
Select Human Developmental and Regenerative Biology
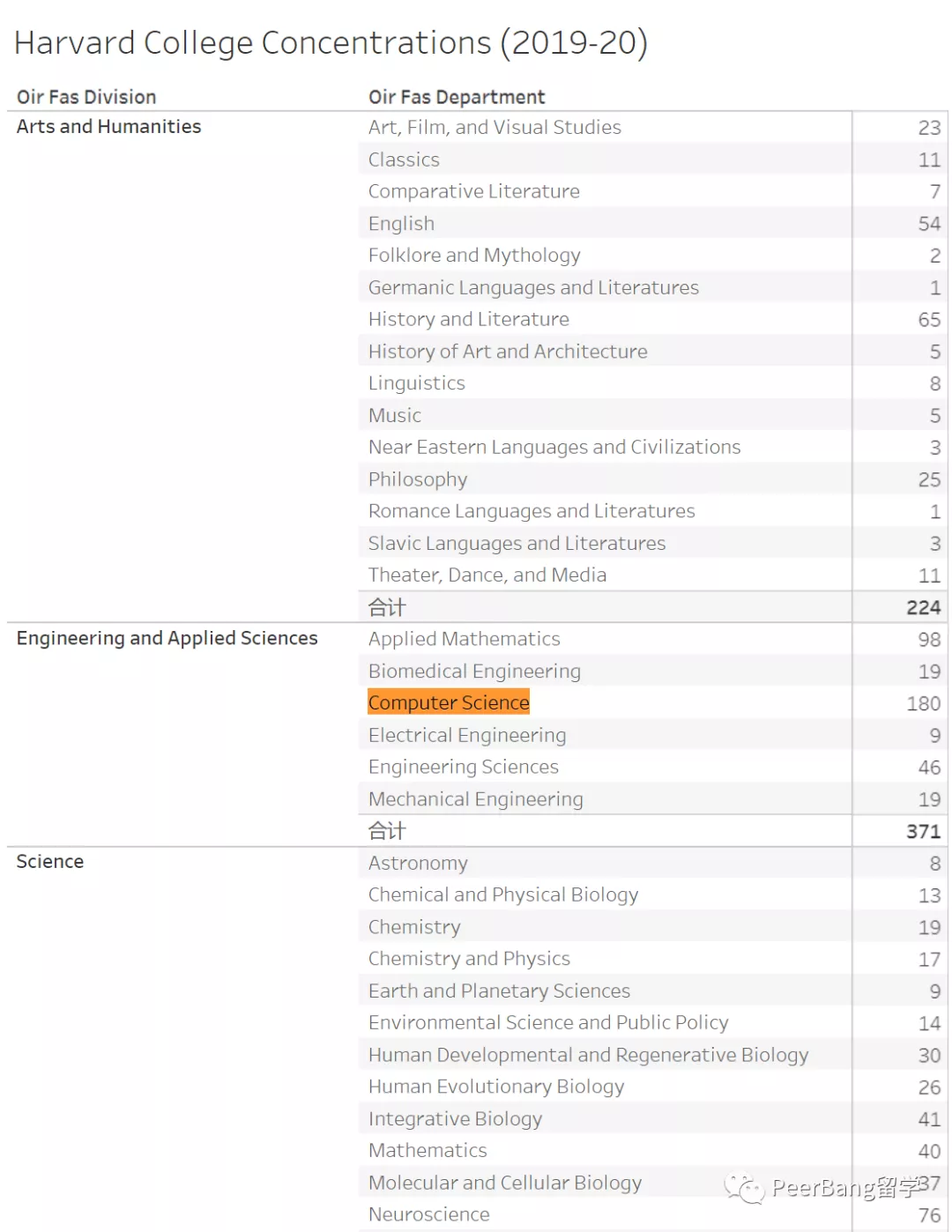(588, 1055)
